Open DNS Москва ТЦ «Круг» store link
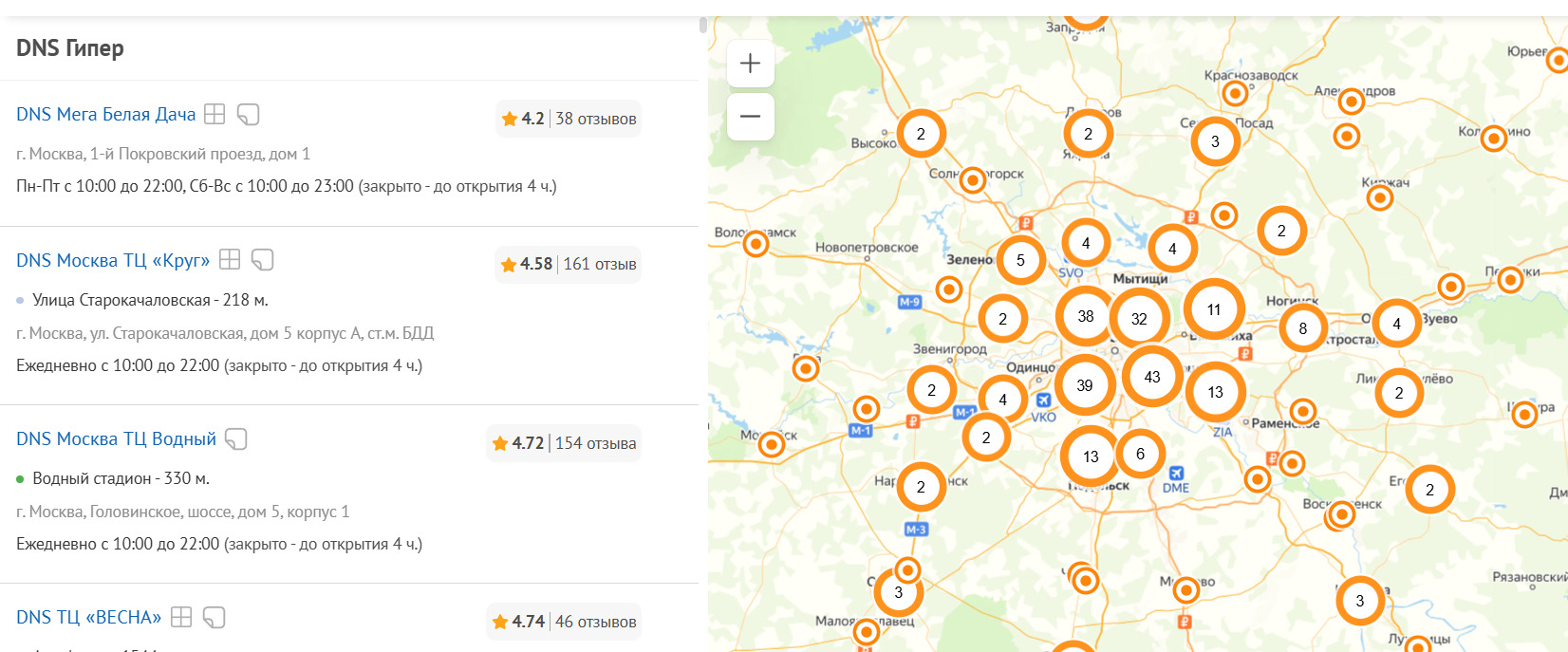The image size is (1568, 652). [113, 260]
